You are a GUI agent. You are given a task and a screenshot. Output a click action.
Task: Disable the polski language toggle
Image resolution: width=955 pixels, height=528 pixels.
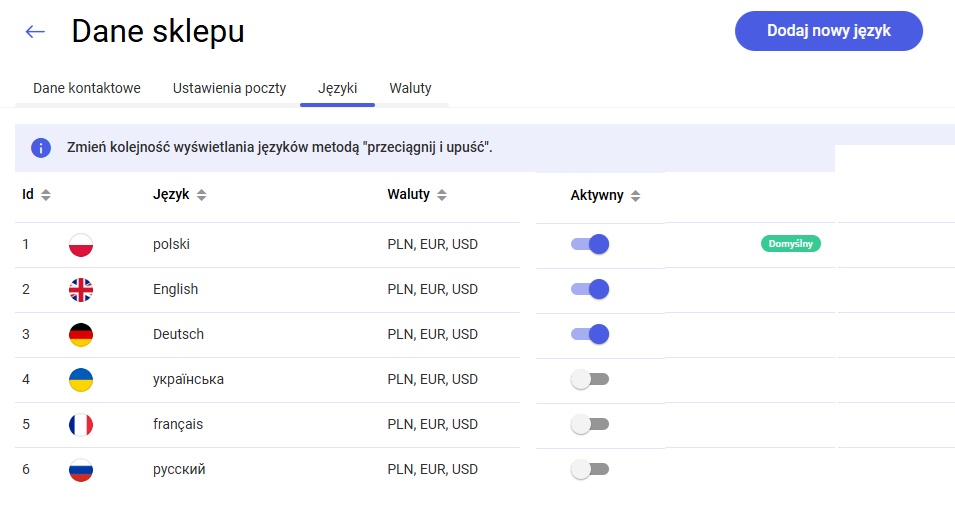(x=590, y=244)
